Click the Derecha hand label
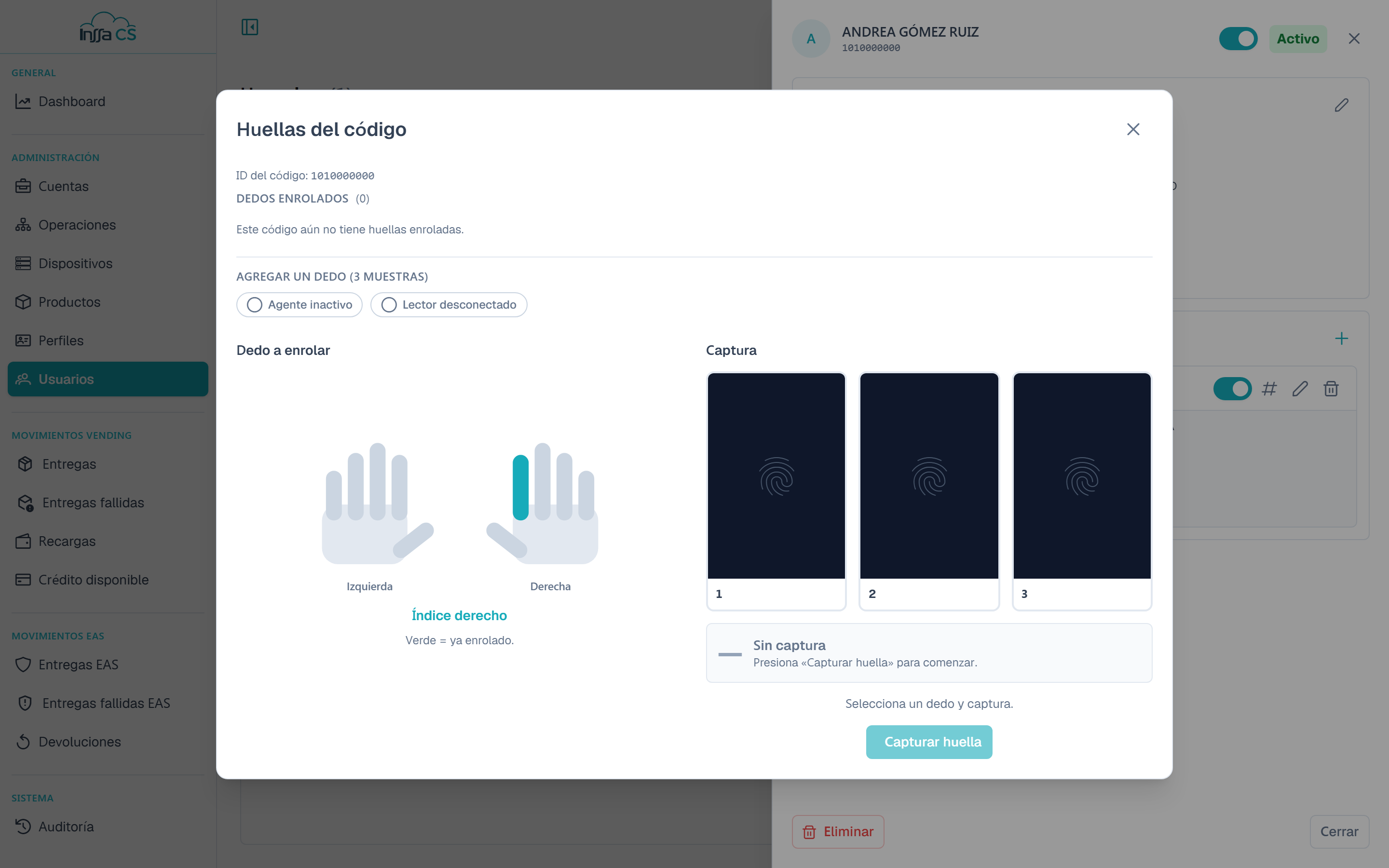The image size is (1389, 868). point(550,586)
